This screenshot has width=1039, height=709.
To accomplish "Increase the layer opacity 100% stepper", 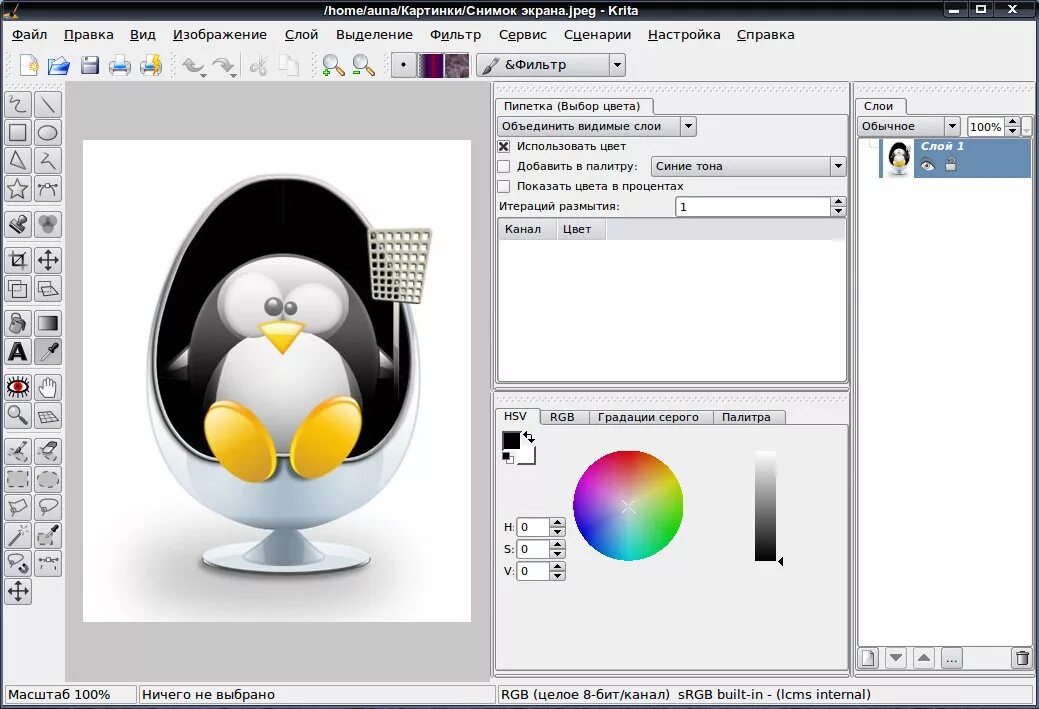I will coord(1012,122).
